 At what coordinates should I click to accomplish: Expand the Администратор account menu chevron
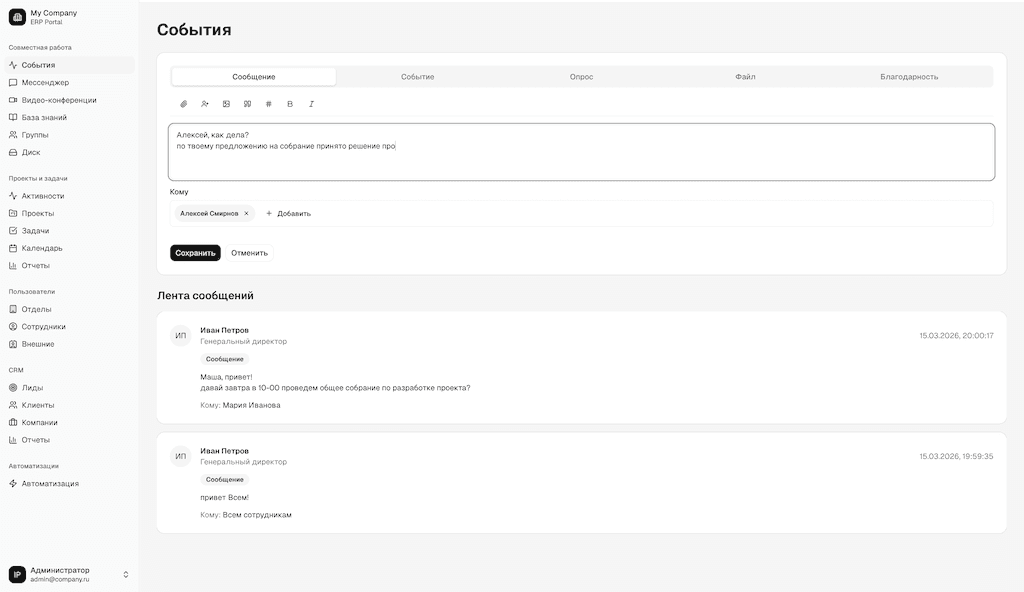click(125, 574)
